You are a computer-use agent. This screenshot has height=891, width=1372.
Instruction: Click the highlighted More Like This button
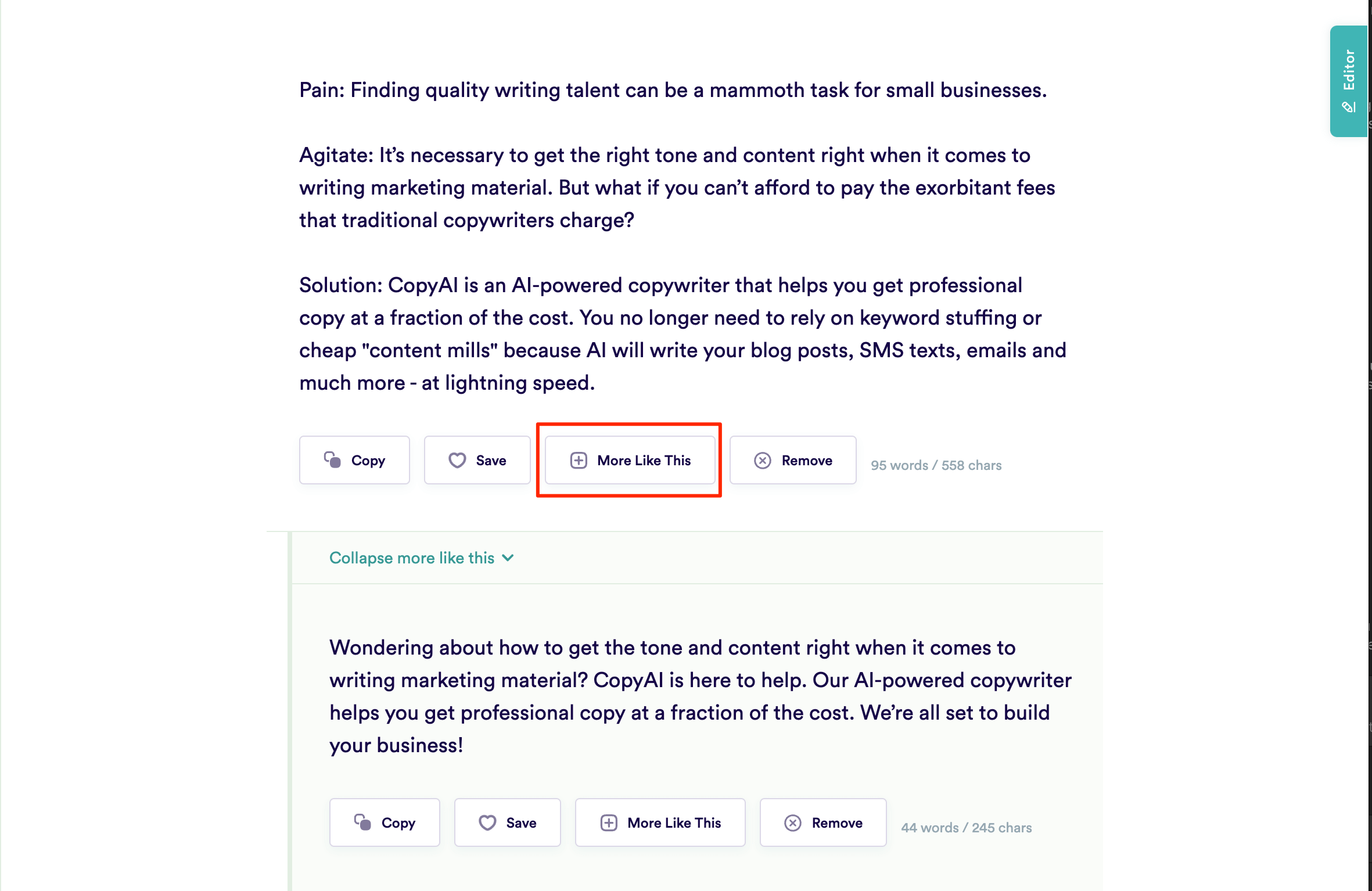click(x=629, y=460)
